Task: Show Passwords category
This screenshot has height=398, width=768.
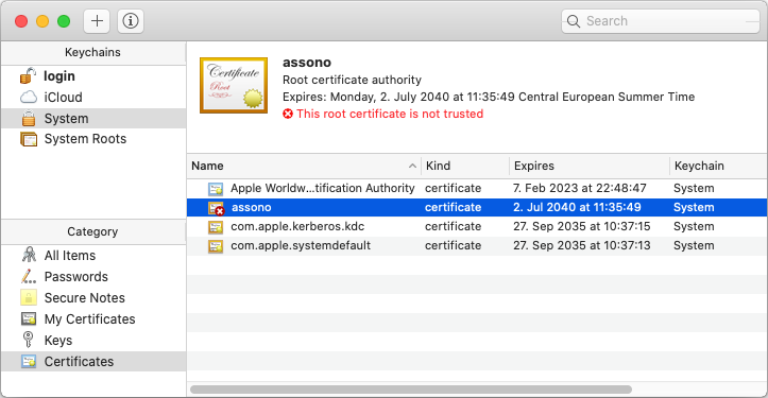Action: tap(94, 277)
